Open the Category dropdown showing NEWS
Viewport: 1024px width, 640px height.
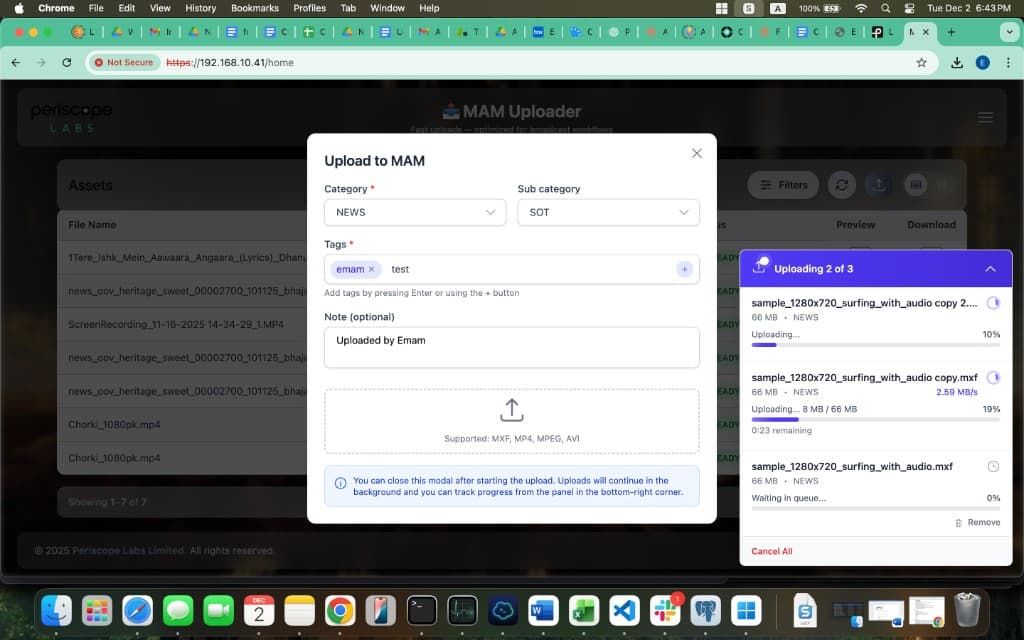click(x=414, y=213)
